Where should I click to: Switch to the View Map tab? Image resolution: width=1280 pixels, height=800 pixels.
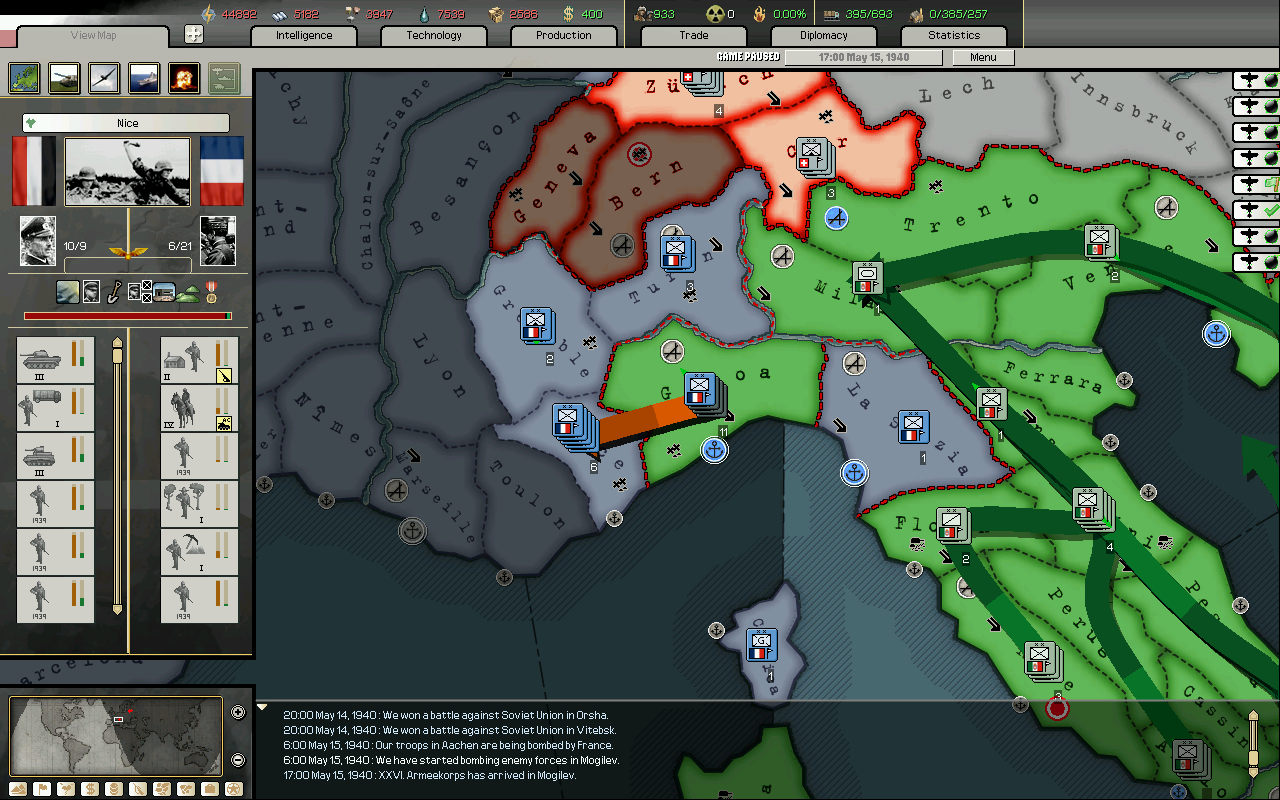coord(93,36)
